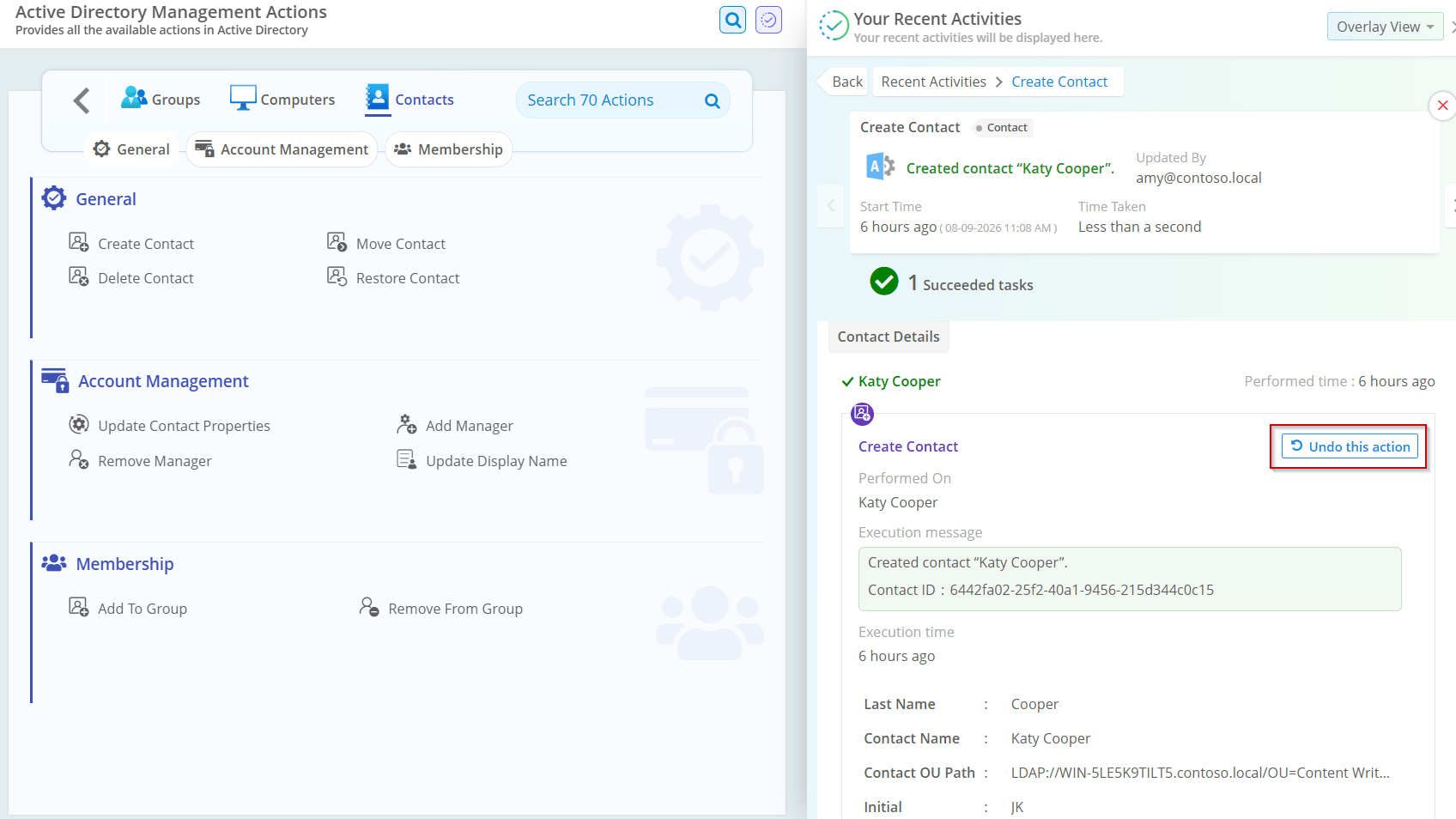Click the Back button in breadcrumb
The image size is (1456, 819).
tap(847, 82)
